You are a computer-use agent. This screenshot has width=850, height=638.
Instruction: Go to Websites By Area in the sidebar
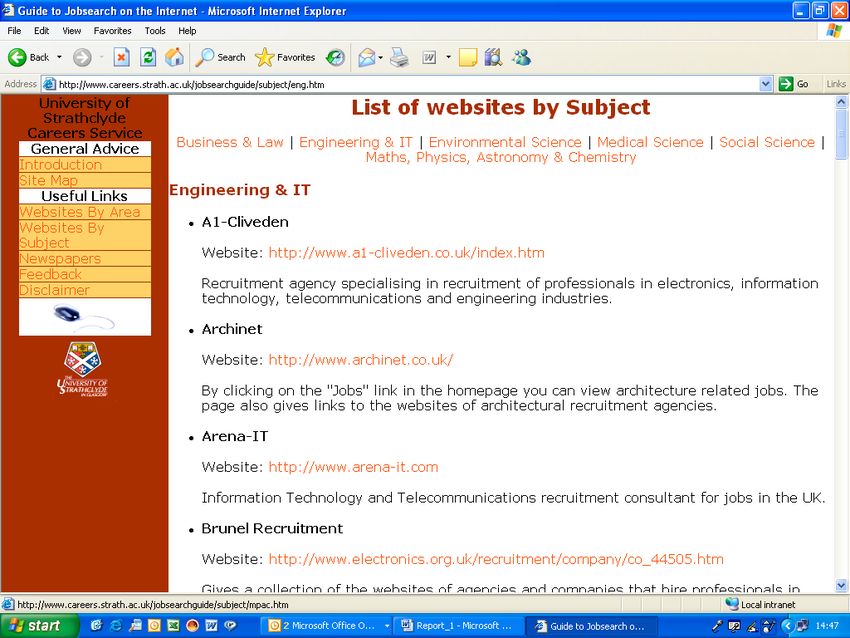coord(80,212)
